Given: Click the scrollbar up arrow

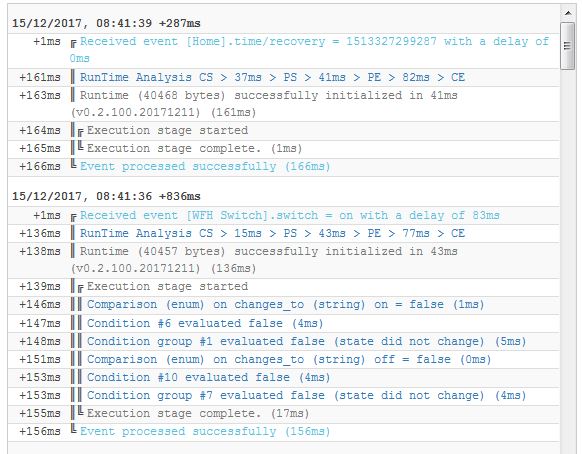Looking at the screenshot, I should (x=568, y=13).
